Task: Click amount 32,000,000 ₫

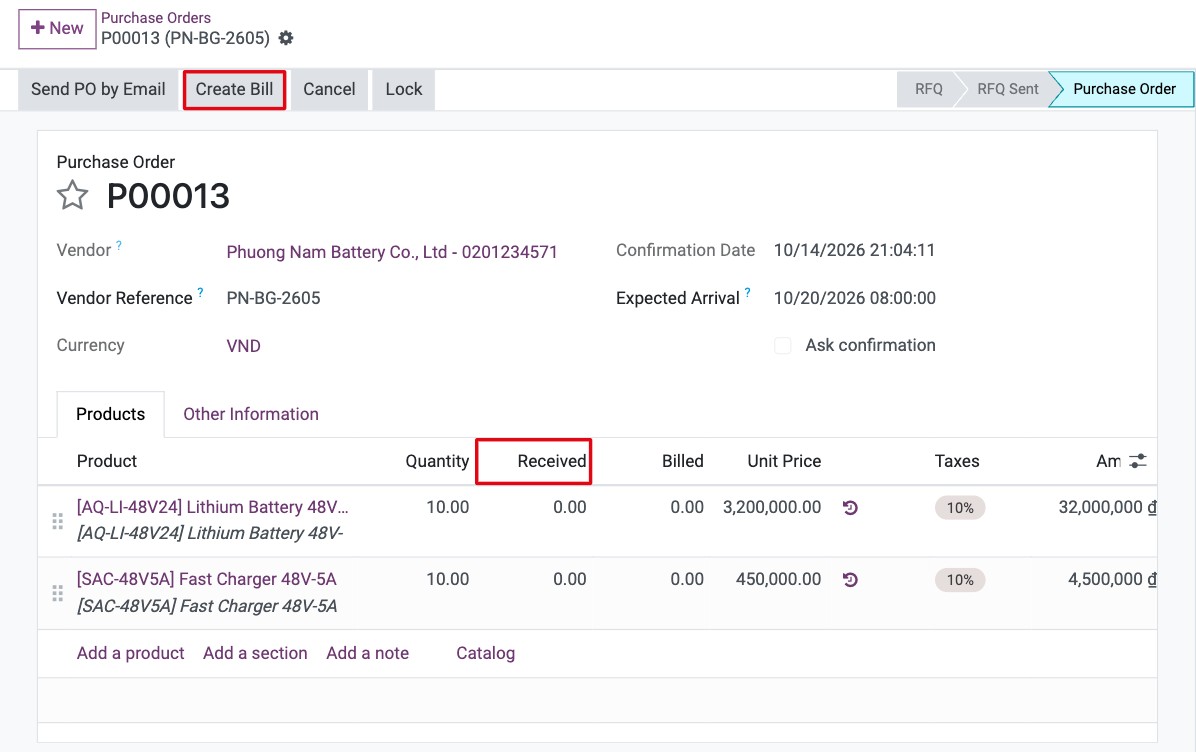Action: tap(1108, 507)
